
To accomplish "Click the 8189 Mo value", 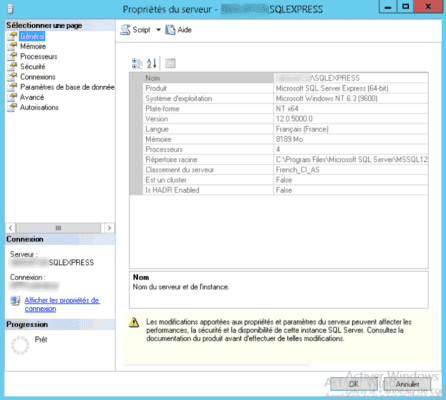I will 289,139.
